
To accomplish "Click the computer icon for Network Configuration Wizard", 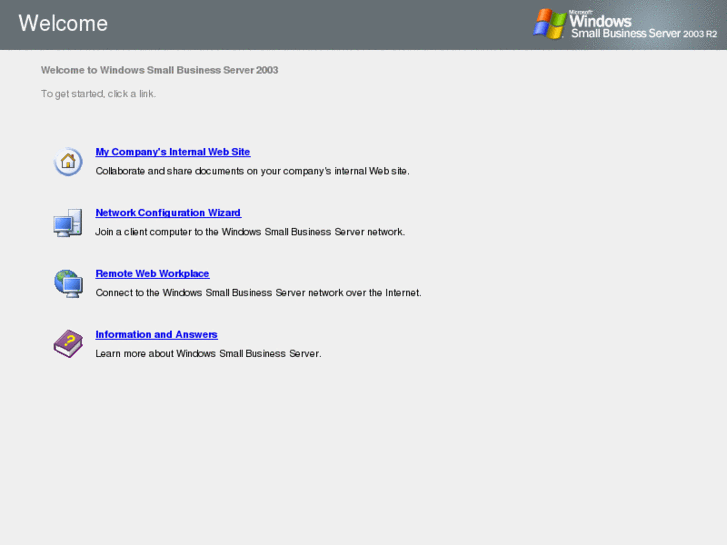I will [x=68, y=223].
